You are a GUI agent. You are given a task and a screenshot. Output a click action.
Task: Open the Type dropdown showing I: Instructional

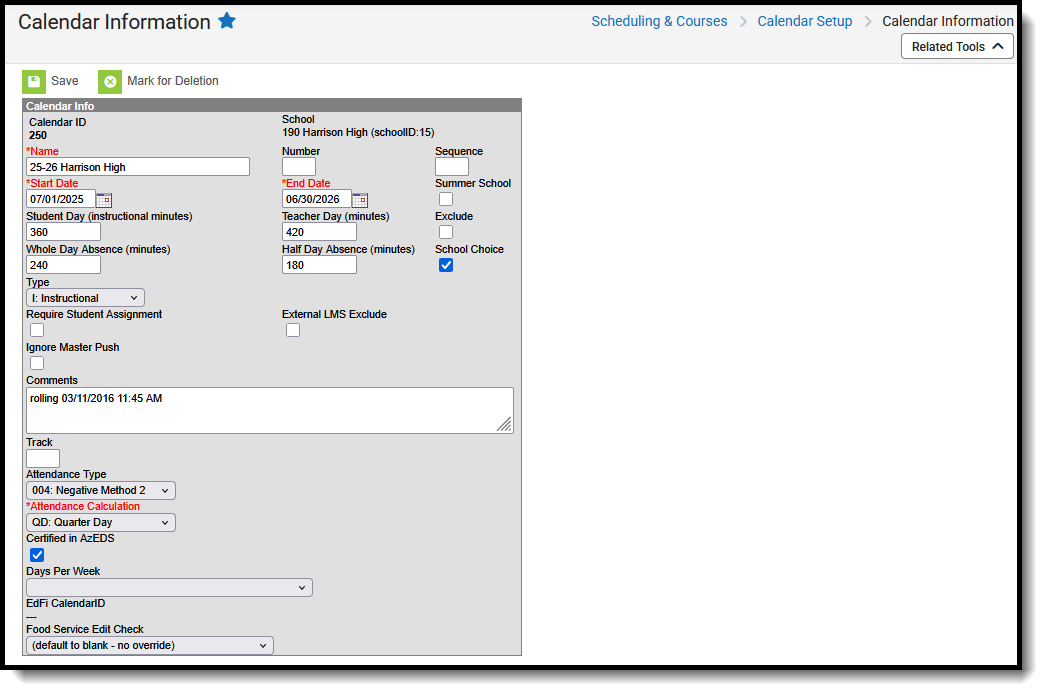pos(84,297)
